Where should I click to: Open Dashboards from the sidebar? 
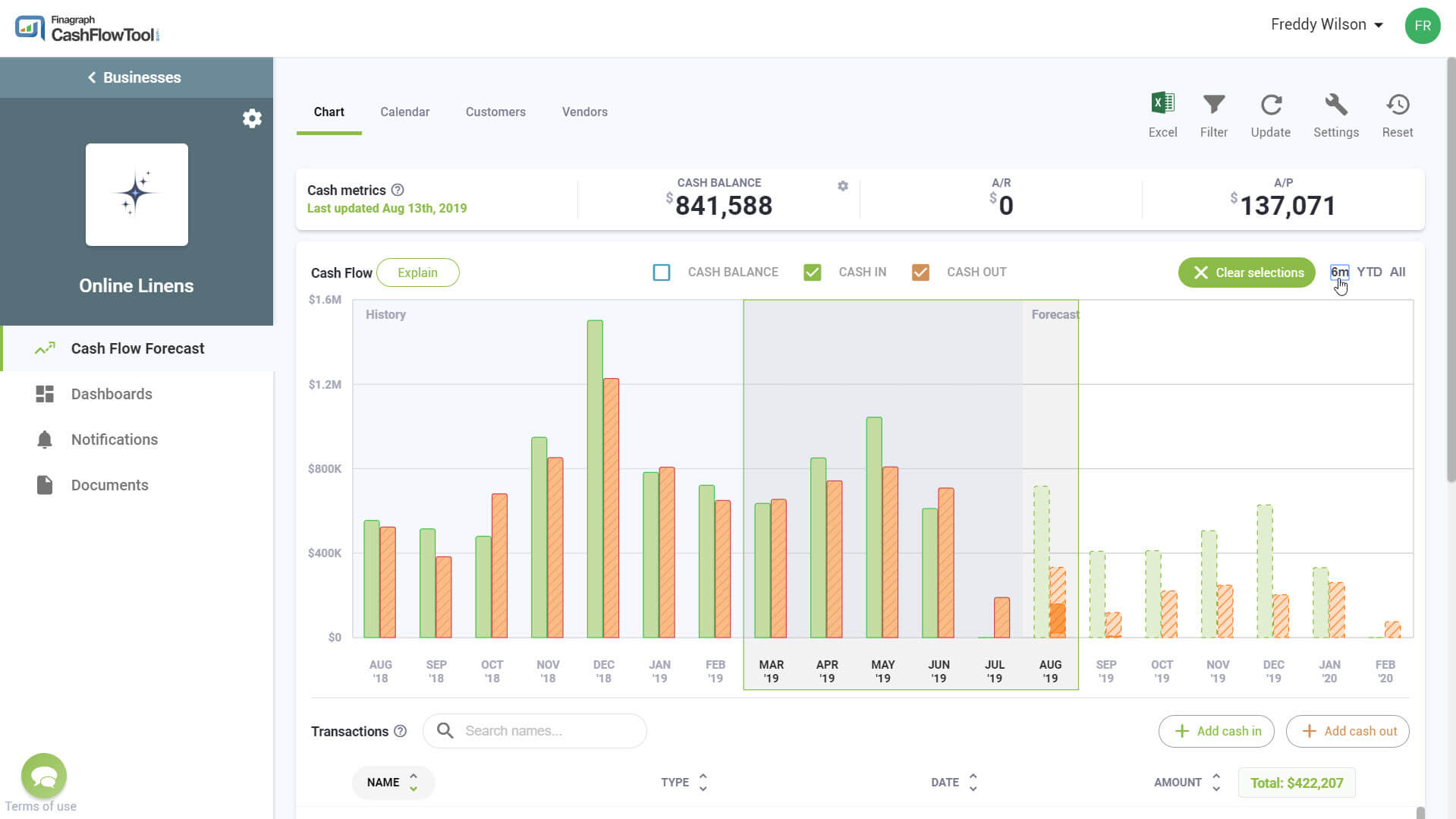pos(112,394)
